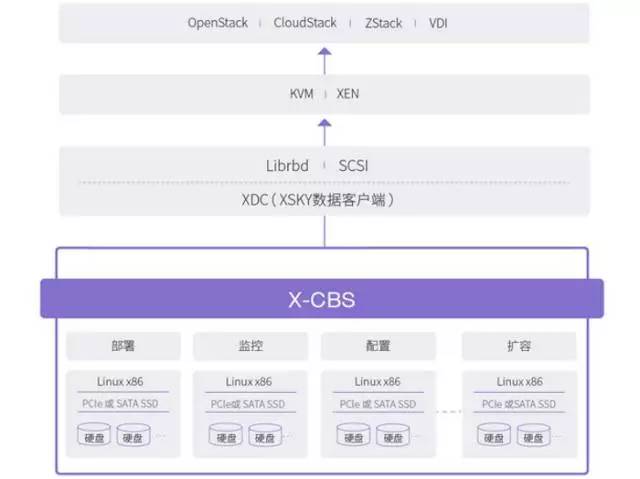Click second 硬盘 disk icon under 扩容

tap(531, 437)
